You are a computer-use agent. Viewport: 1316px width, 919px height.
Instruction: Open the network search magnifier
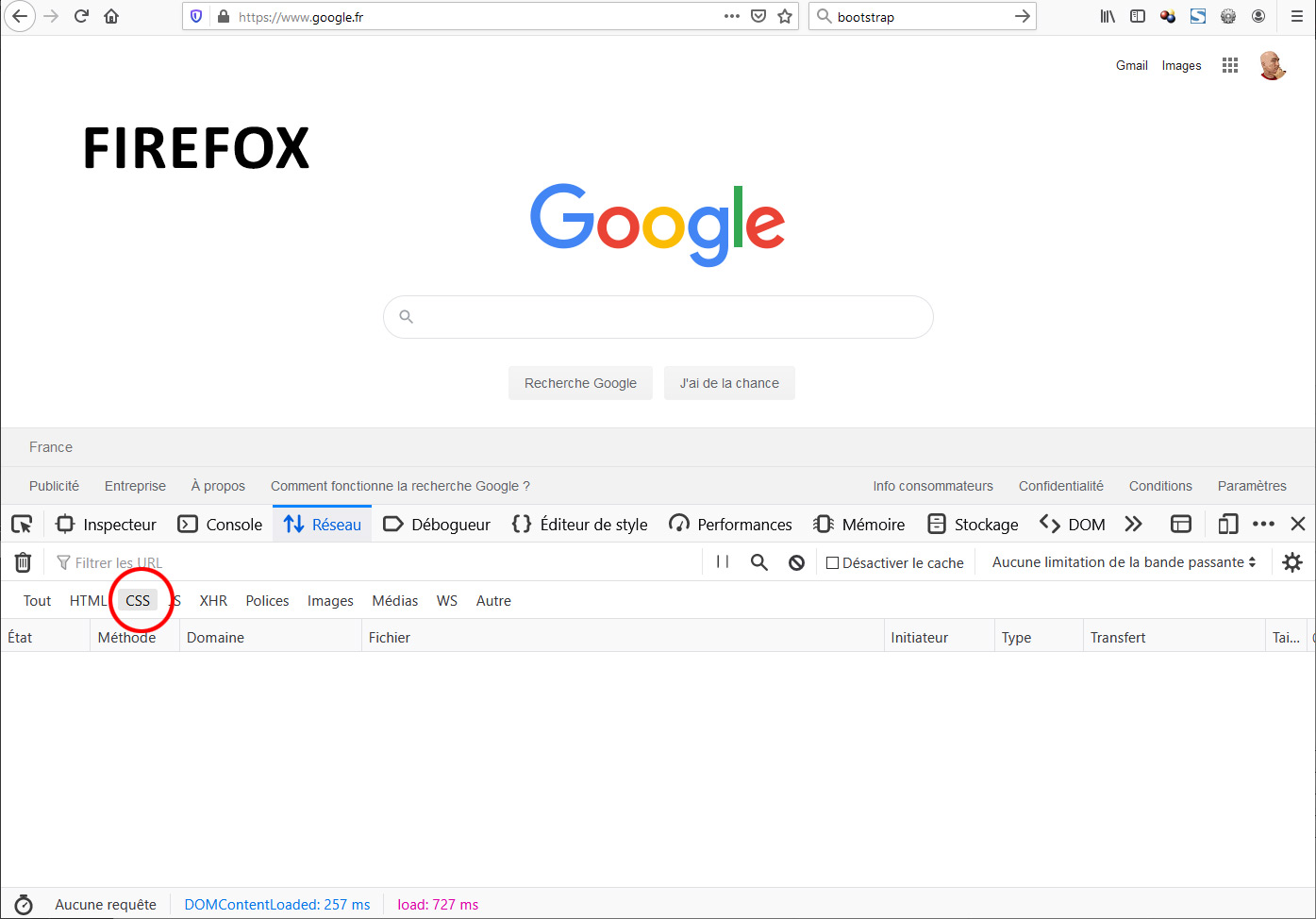tap(759, 562)
